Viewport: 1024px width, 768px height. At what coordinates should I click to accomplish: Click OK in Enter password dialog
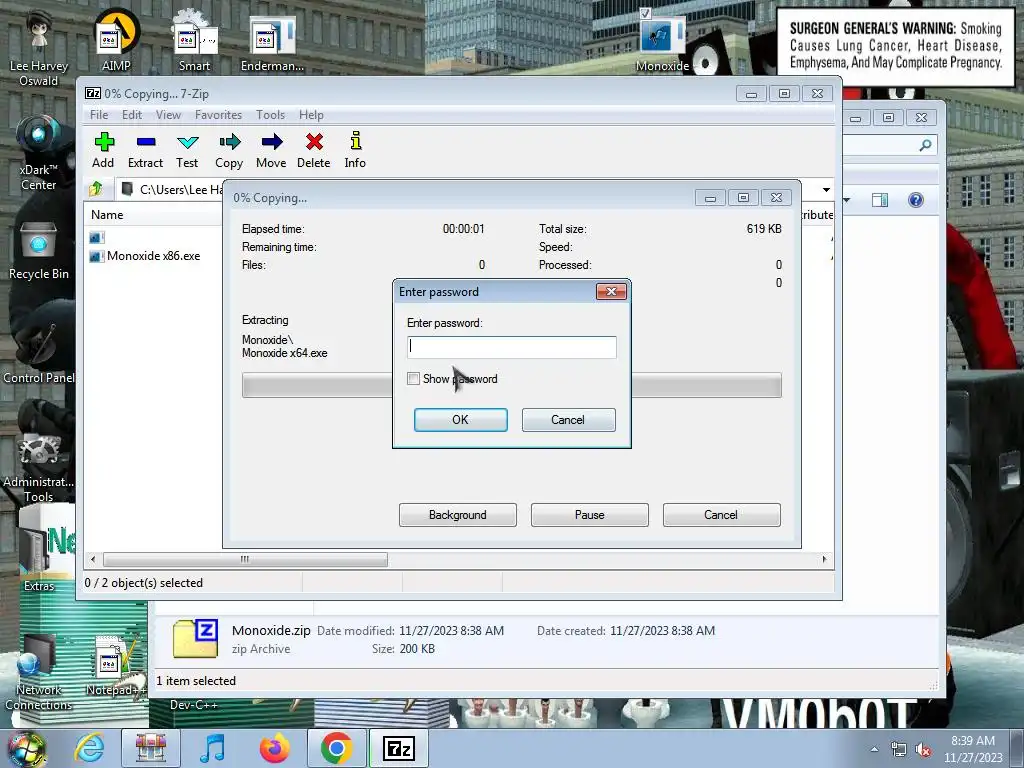pyautogui.click(x=460, y=420)
